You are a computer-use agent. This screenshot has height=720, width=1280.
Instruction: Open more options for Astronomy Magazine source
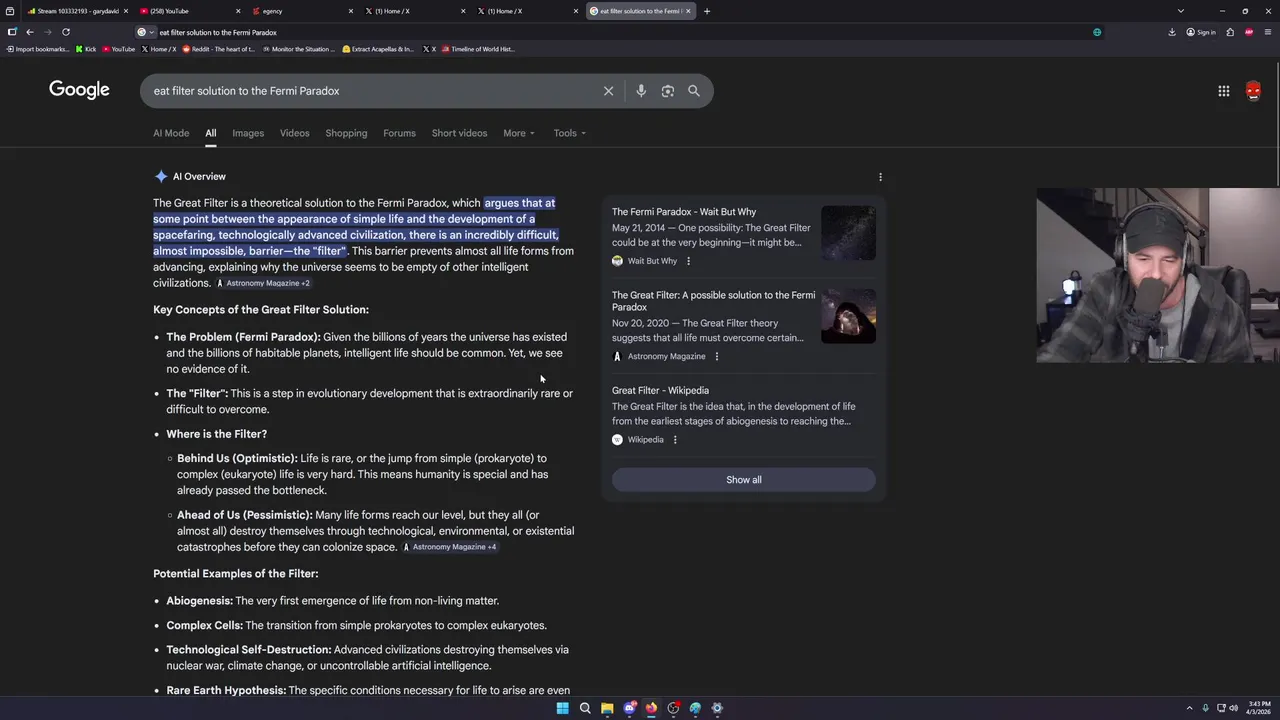pyautogui.click(x=716, y=356)
